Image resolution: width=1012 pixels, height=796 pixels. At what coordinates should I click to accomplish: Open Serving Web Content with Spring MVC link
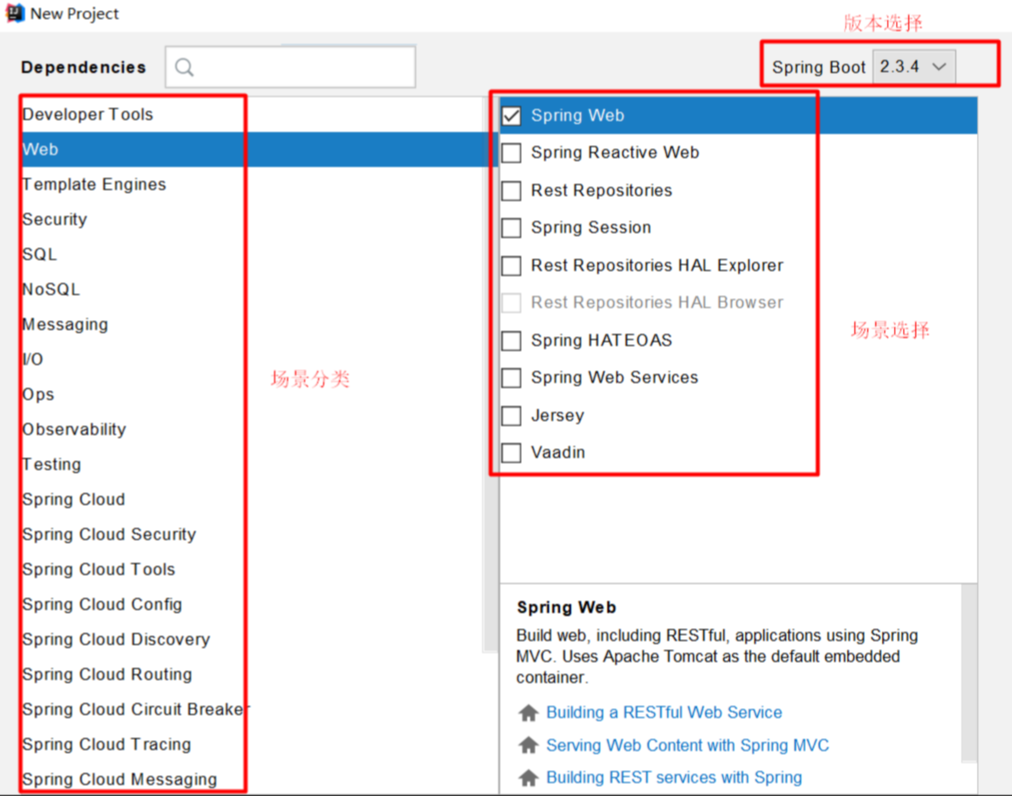(687, 745)
